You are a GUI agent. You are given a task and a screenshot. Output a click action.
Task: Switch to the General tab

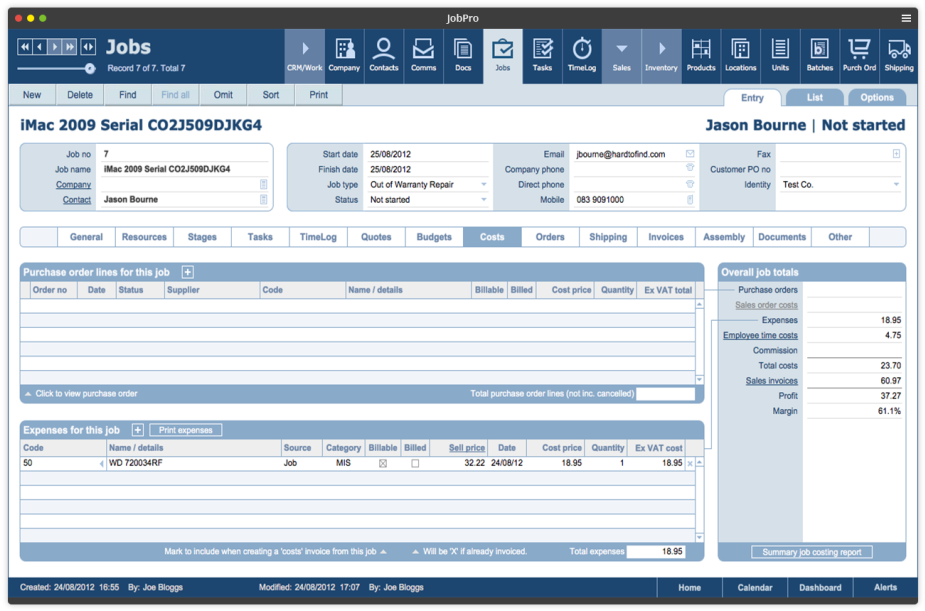pyautogui.click(x=86, y=237)
